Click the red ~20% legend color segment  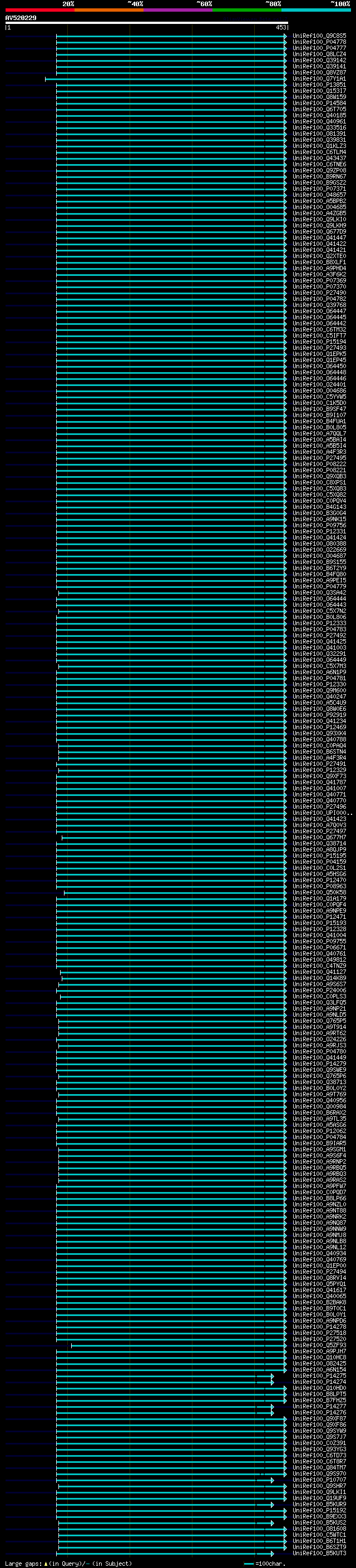coord(39,10)
